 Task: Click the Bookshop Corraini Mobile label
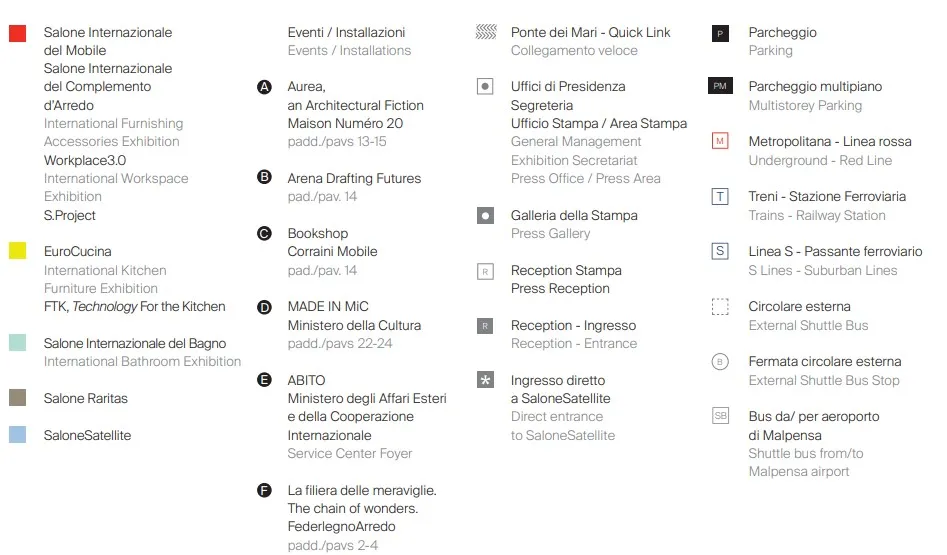[332, 242]
